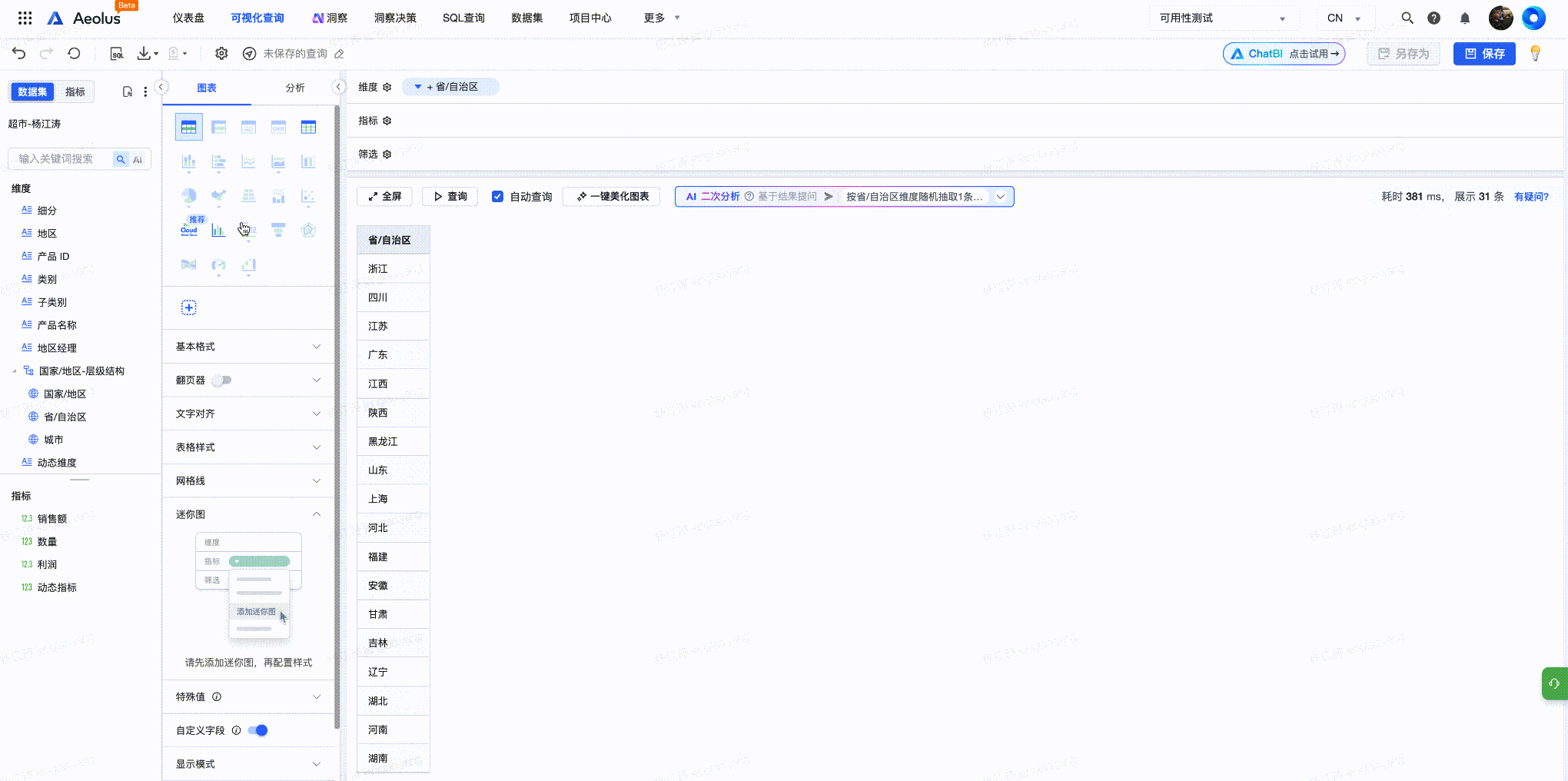The width and height of the screenshot is (1568, 781).
Task: Click the 一键美化图表 button
Action: point(612,197)
